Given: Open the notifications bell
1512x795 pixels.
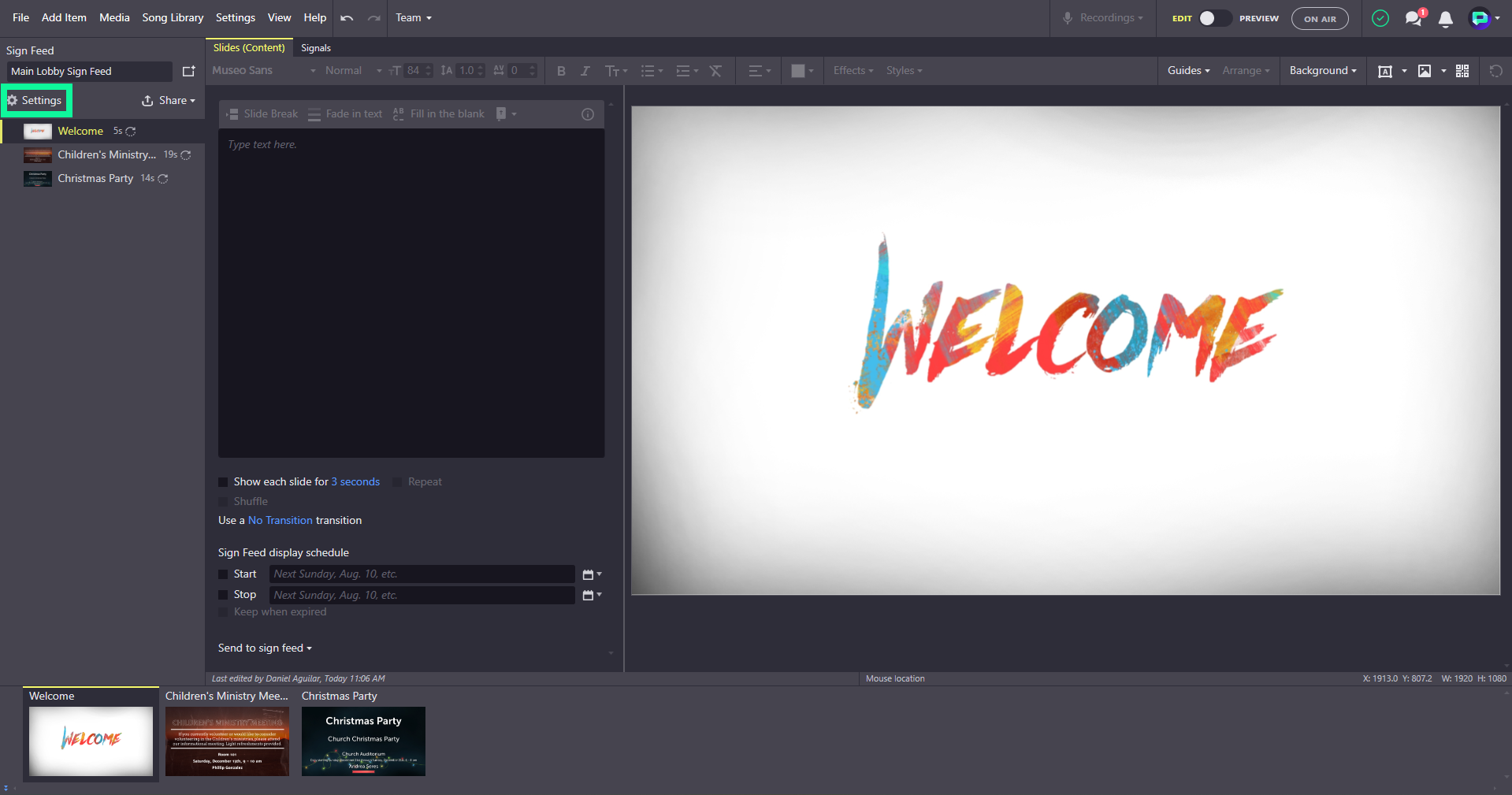Looking at the screenshot, I should [x=1446, y=19].
